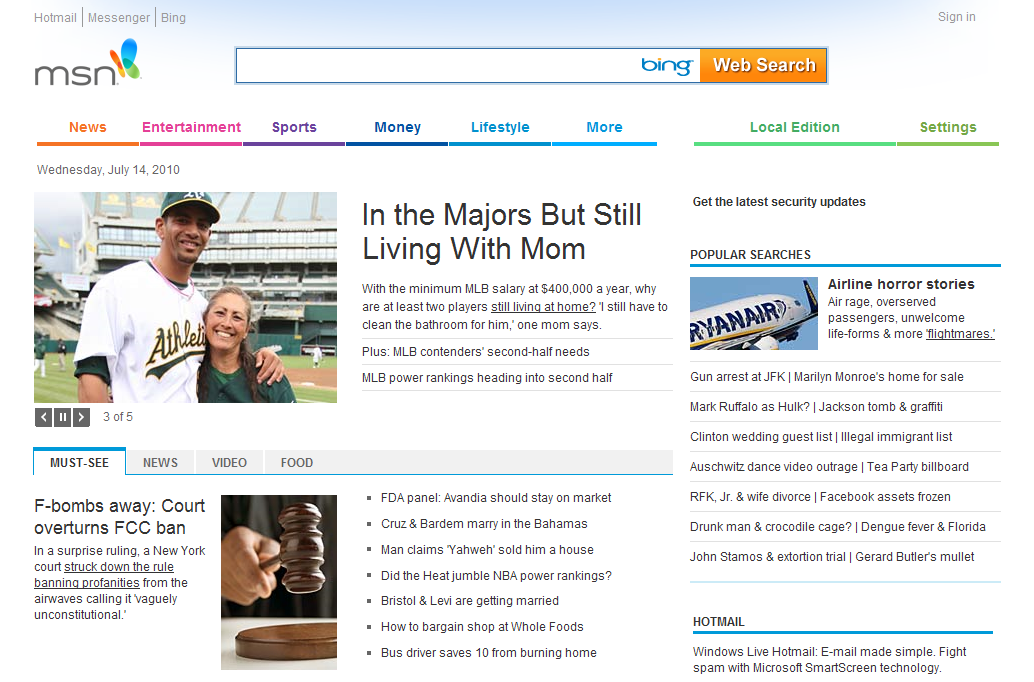Open the Local Edition menu
Screen dimensions: 1034x682
[794, 127]
